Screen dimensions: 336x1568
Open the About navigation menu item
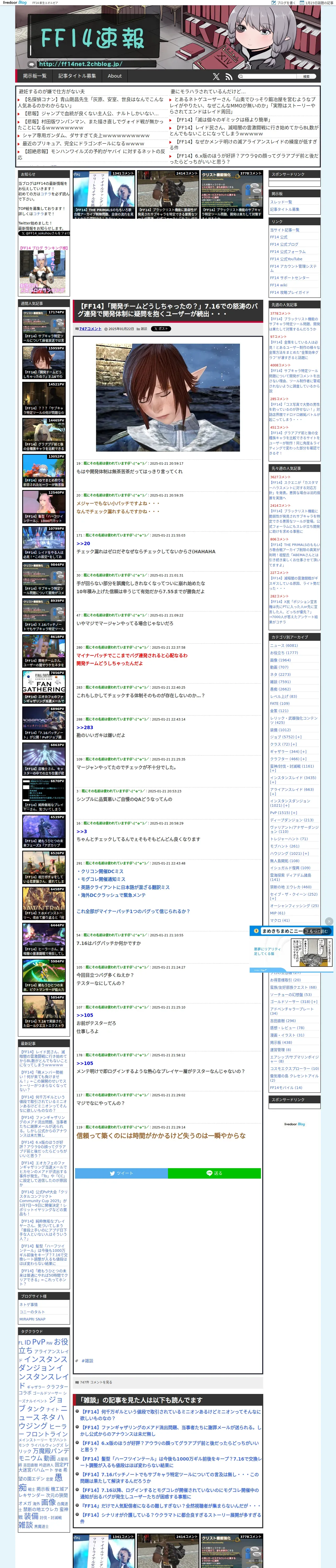pos(115,76)
